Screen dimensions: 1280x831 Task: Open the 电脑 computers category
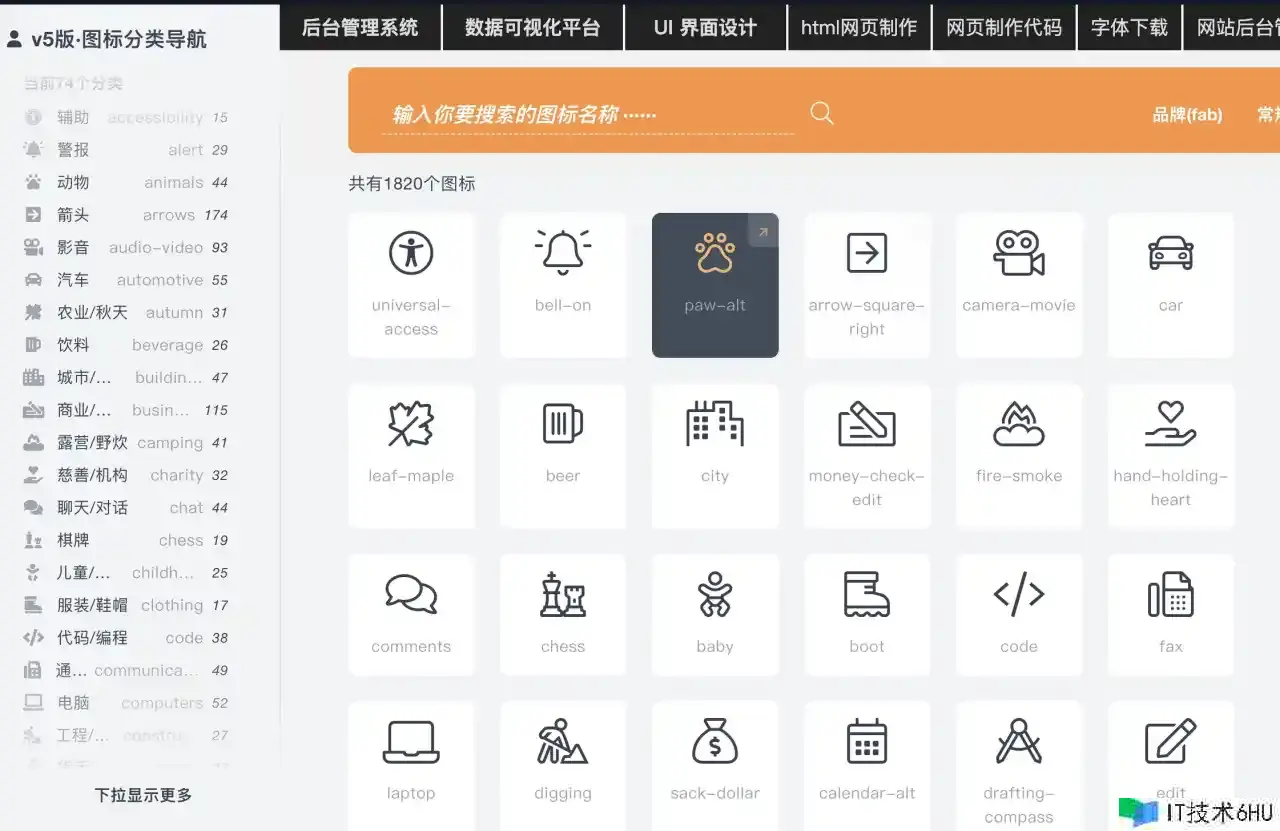point(126,702)
